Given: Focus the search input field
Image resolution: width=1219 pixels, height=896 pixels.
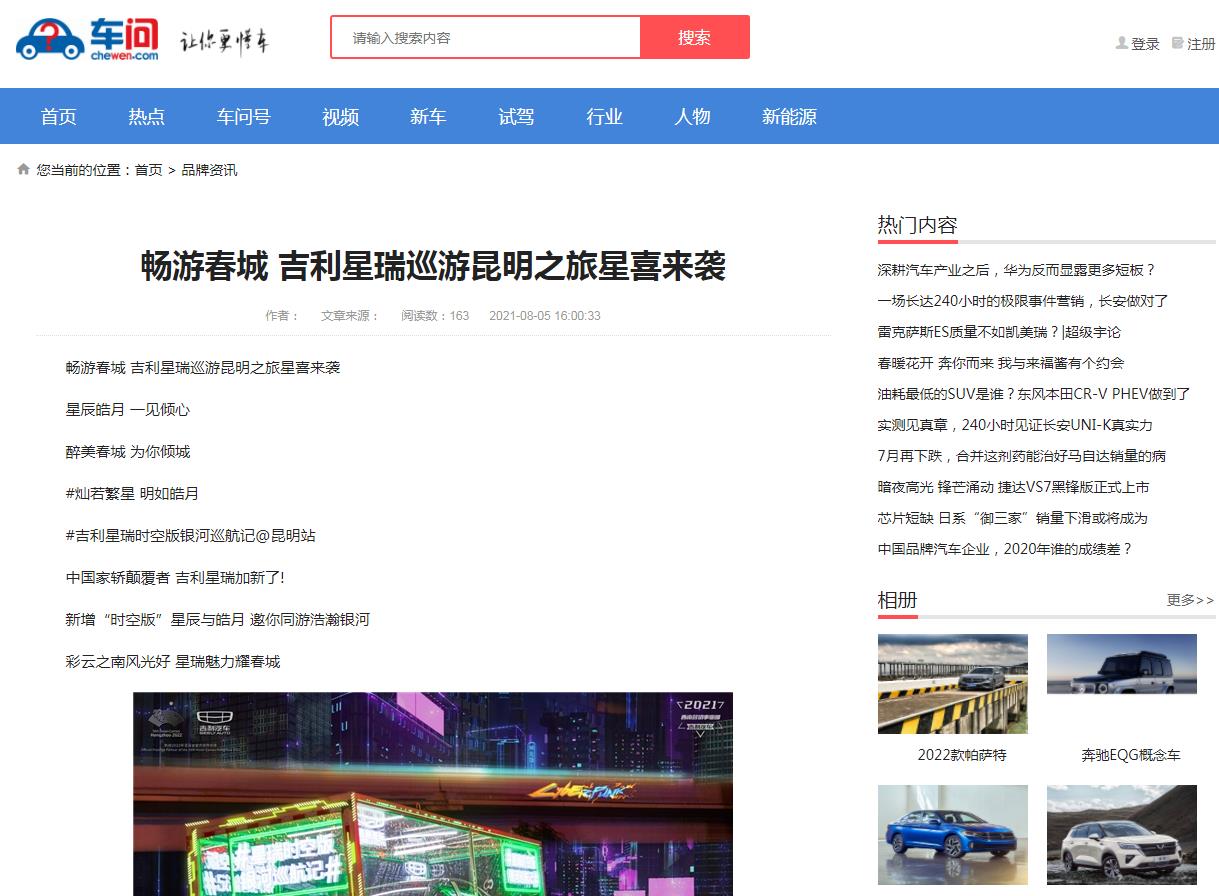Looking at the screenshot, I should coord(485,37).
